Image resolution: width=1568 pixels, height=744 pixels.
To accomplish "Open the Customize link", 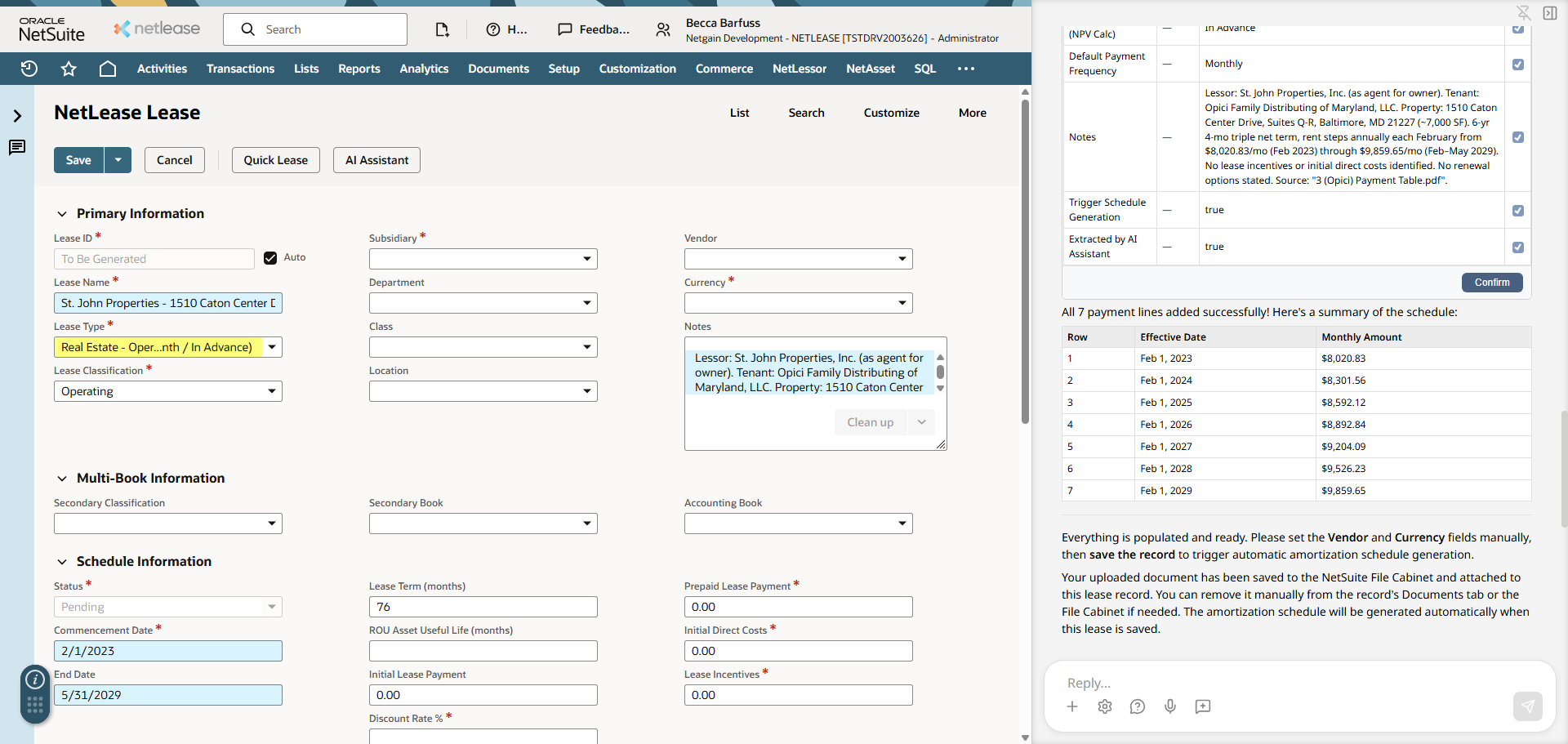I will click(892, 113).
